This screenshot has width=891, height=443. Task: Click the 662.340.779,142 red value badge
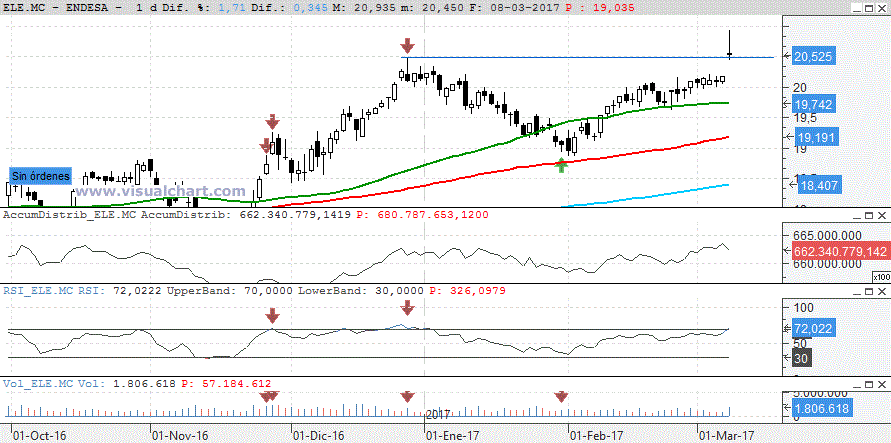coord(840,250)
